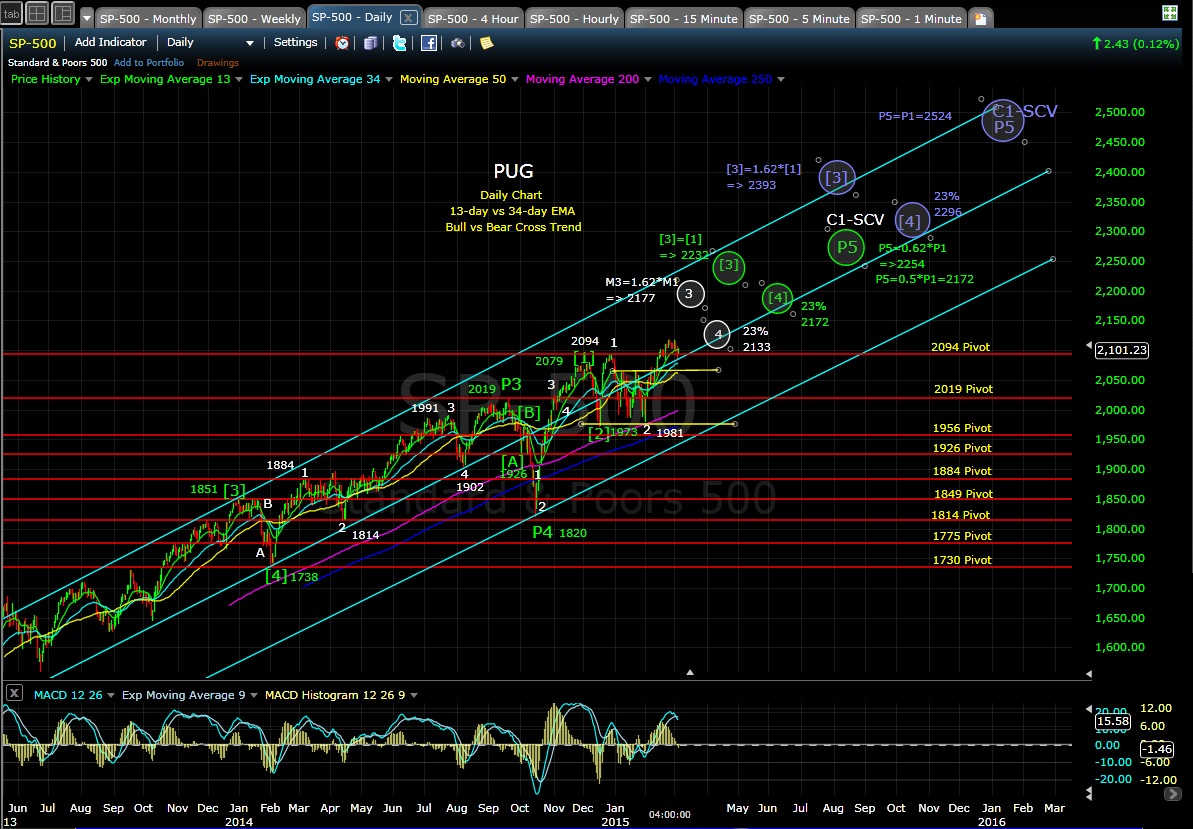Click the 1775 Pivot label
Image resolution: width=1193 pixels, height=829 pixels.
click(x=962, y=536)
